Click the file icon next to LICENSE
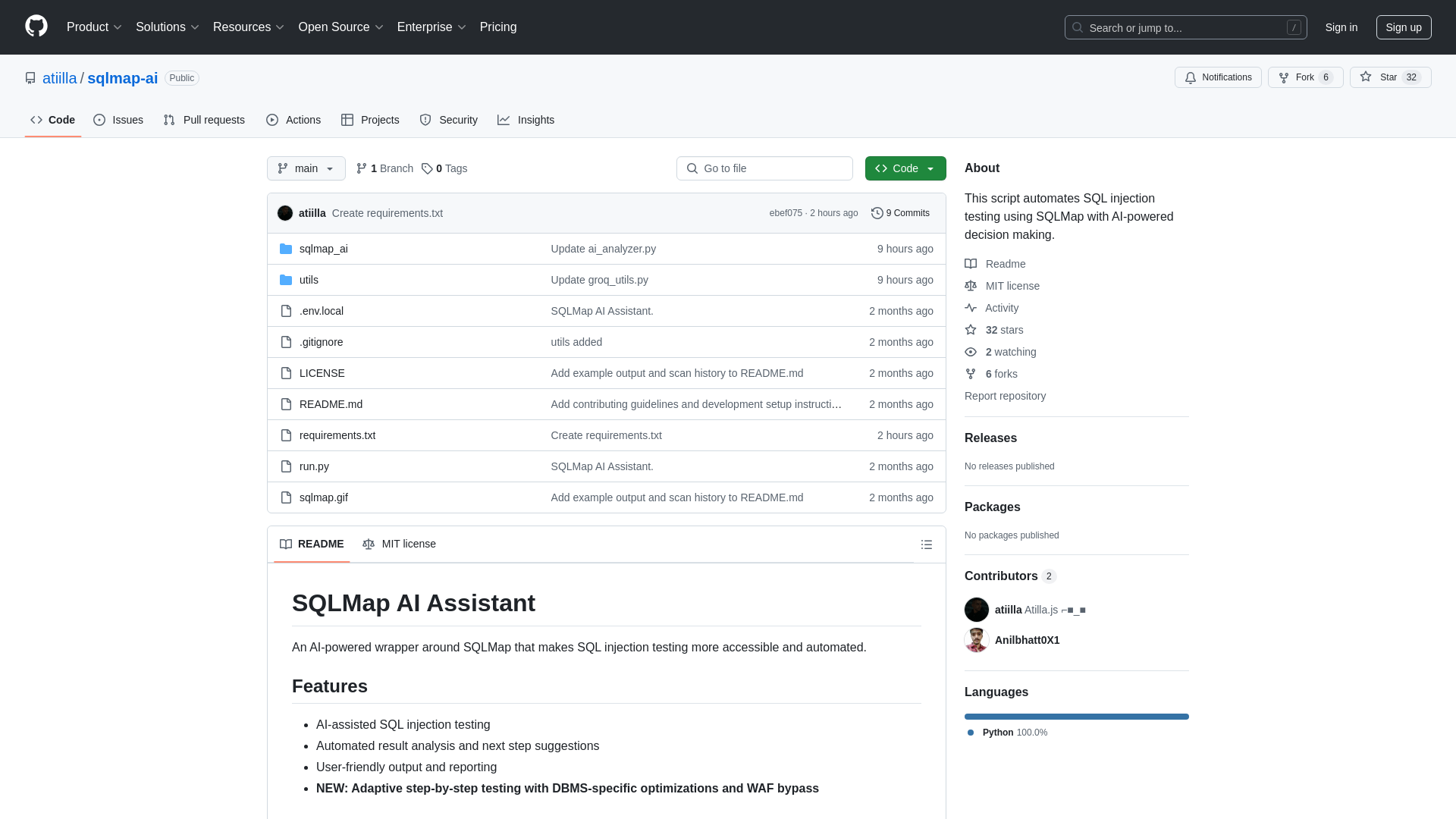1456x819 pixels. click(x=286, y=373)
